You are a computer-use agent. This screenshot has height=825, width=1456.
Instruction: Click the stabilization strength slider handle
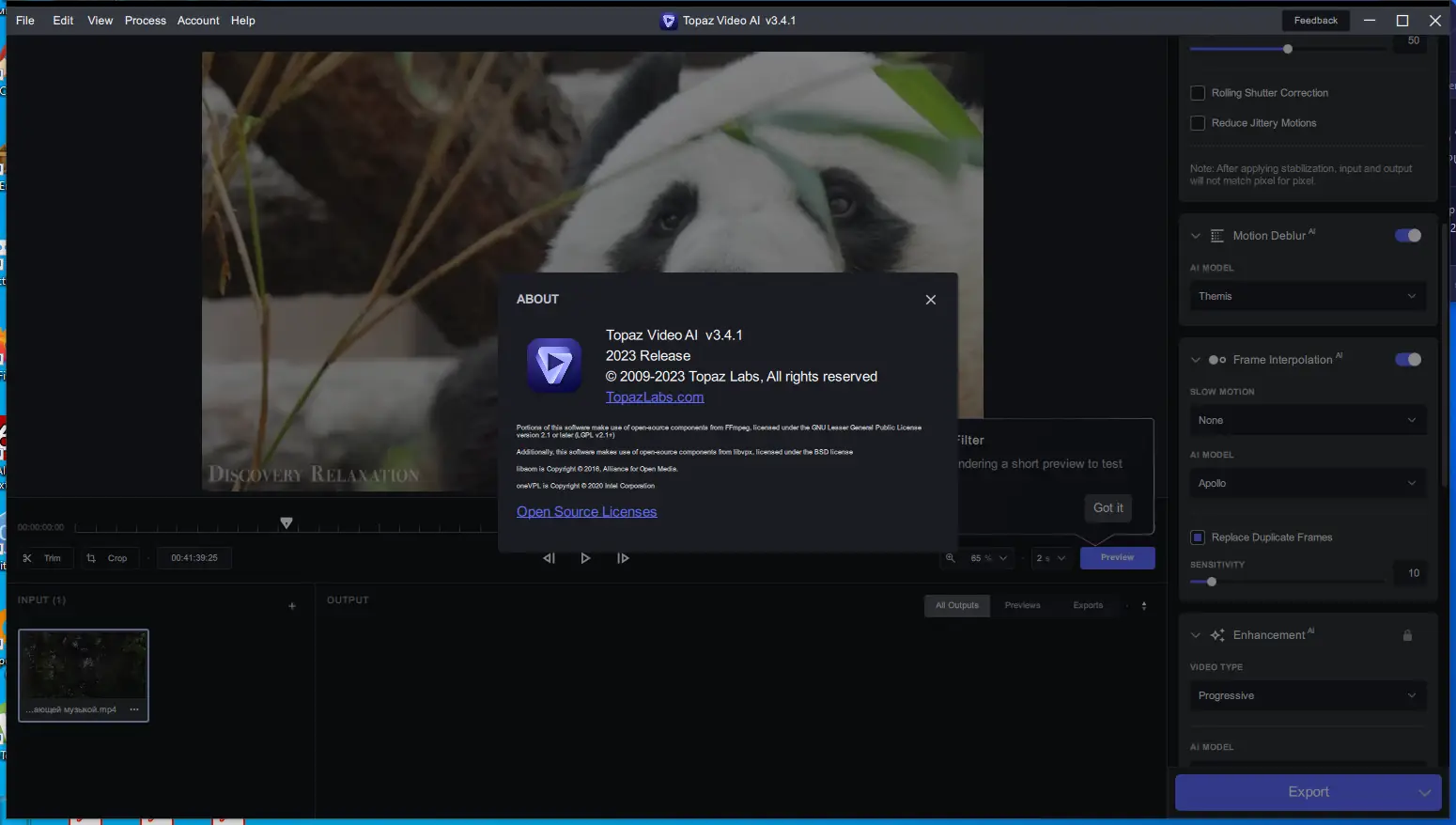tap(1288, 49)
